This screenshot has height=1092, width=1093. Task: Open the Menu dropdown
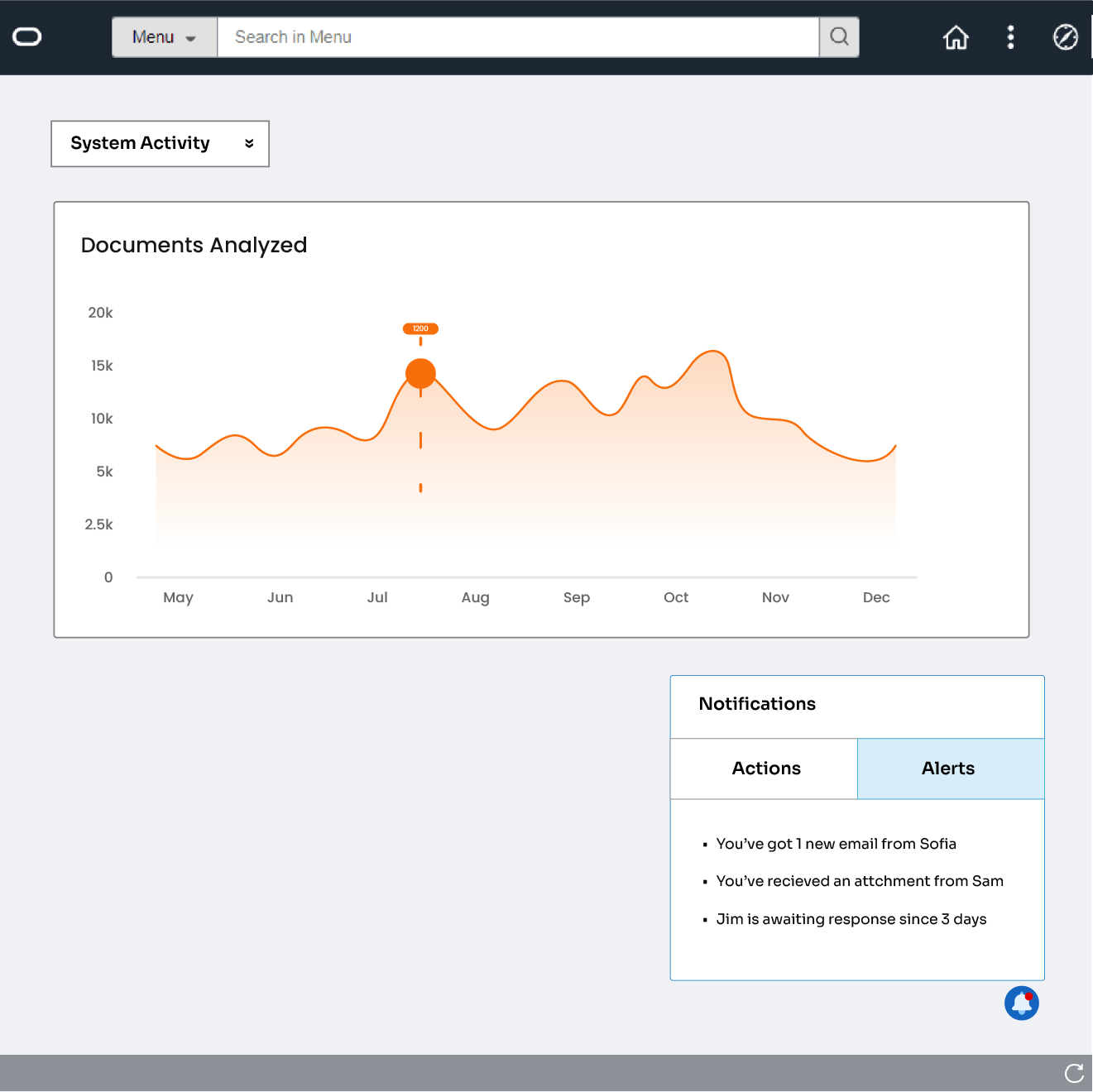point(165,37)
